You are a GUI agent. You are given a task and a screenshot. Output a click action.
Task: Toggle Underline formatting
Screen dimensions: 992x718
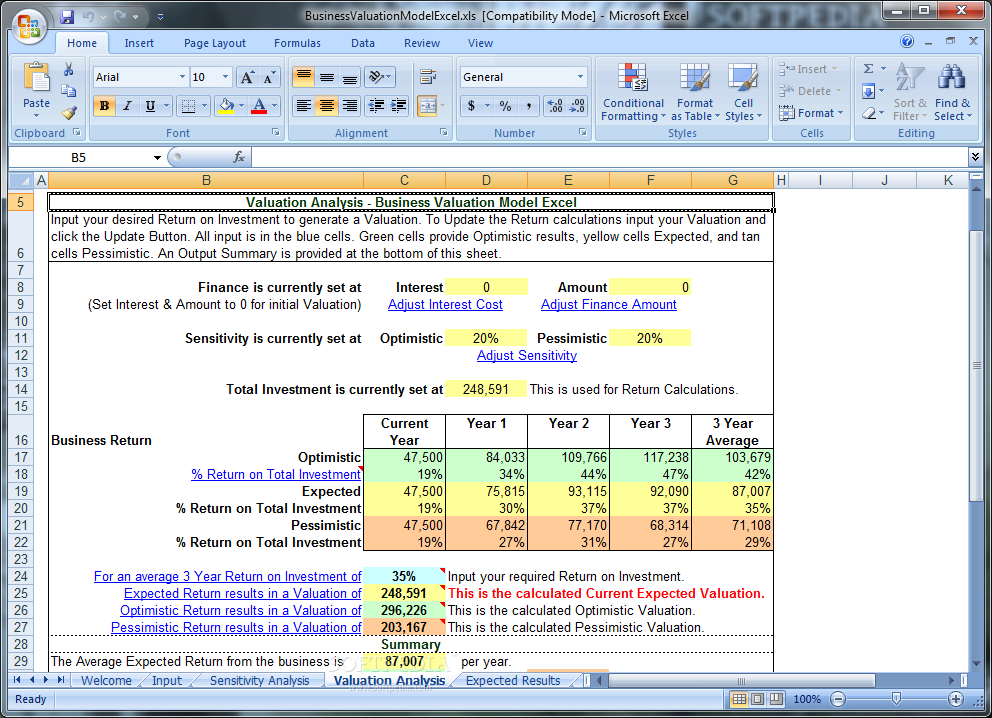click(150, 106)
